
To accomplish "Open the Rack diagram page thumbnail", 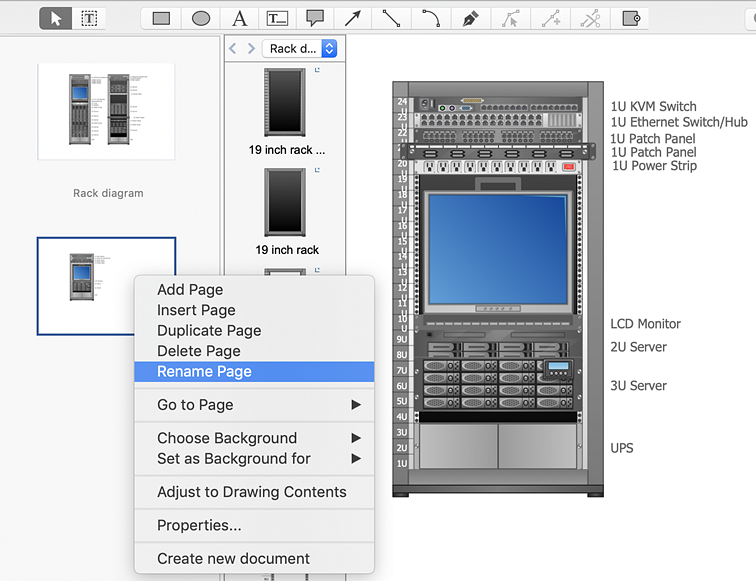I will (x=106, y=111).
